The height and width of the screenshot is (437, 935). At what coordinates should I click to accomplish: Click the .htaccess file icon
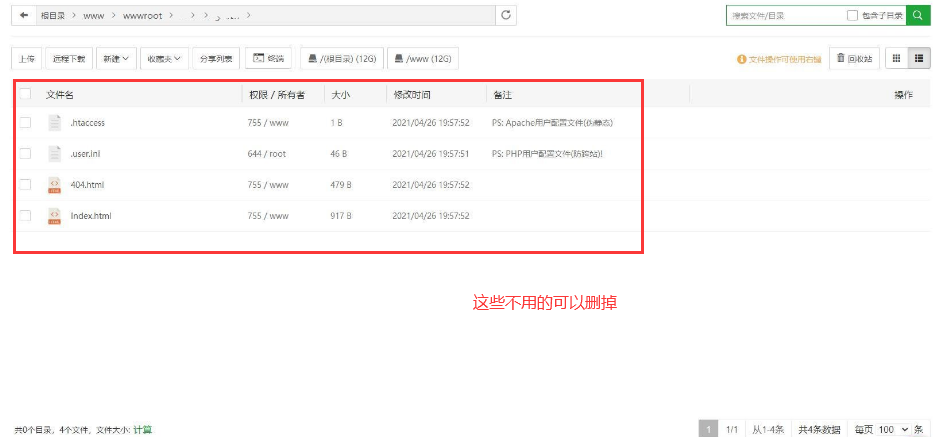tap(54, 123)
